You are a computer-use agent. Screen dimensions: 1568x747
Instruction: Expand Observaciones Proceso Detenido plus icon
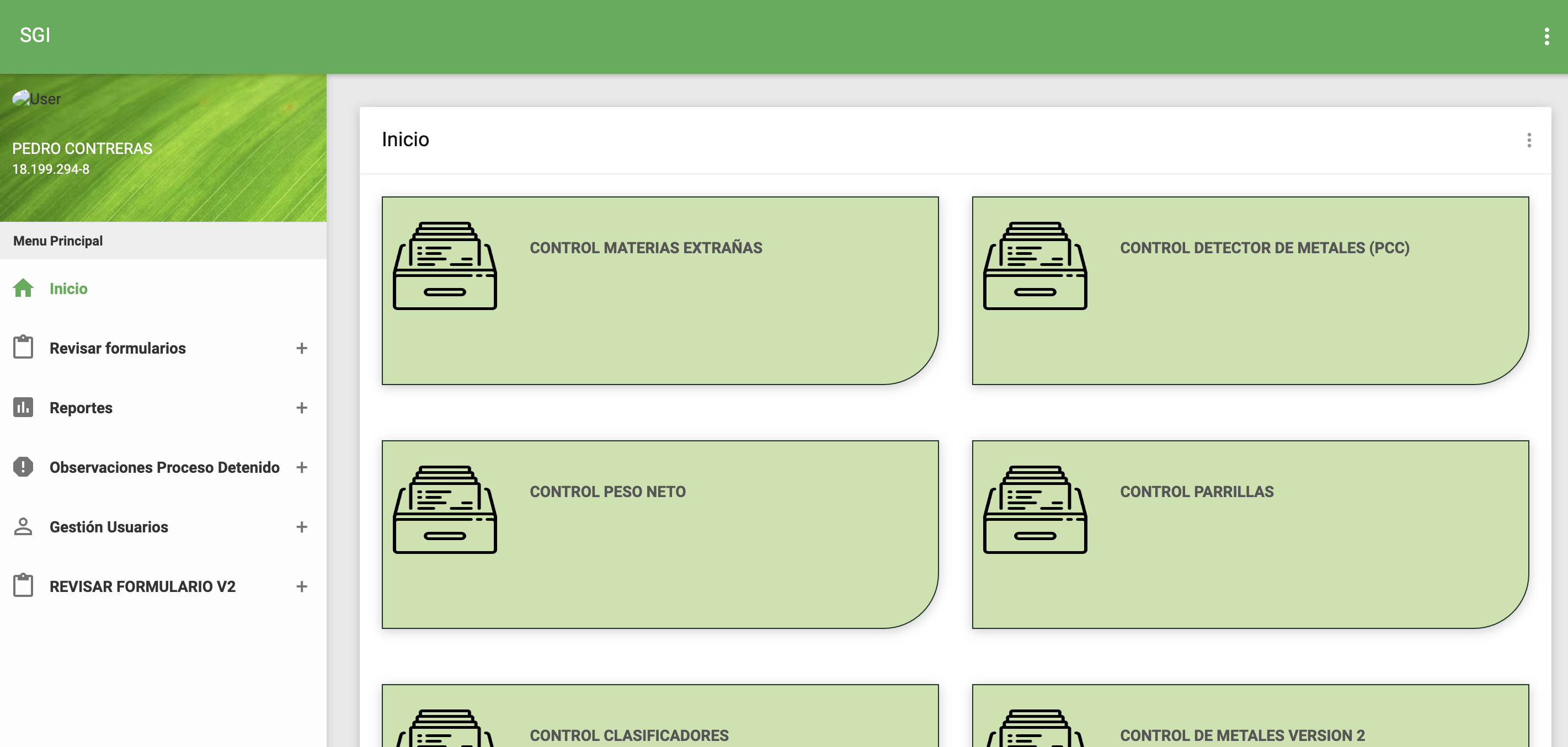click(301, 467)
